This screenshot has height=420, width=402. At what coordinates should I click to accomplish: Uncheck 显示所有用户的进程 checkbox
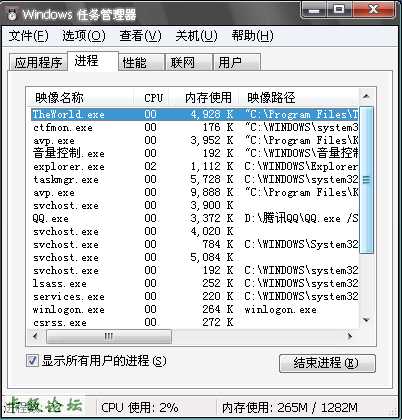[32, 361]
